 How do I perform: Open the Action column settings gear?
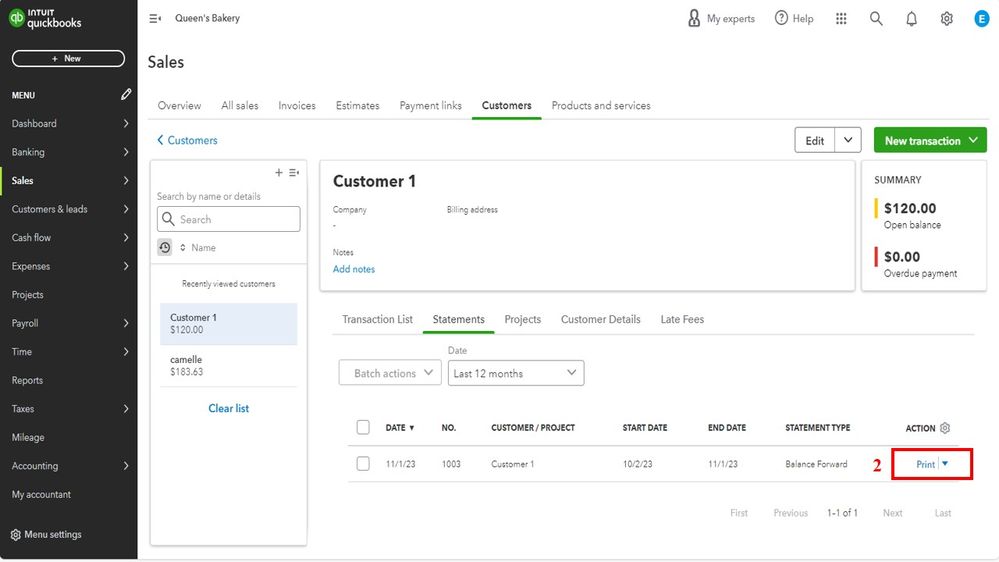[945, 428]
